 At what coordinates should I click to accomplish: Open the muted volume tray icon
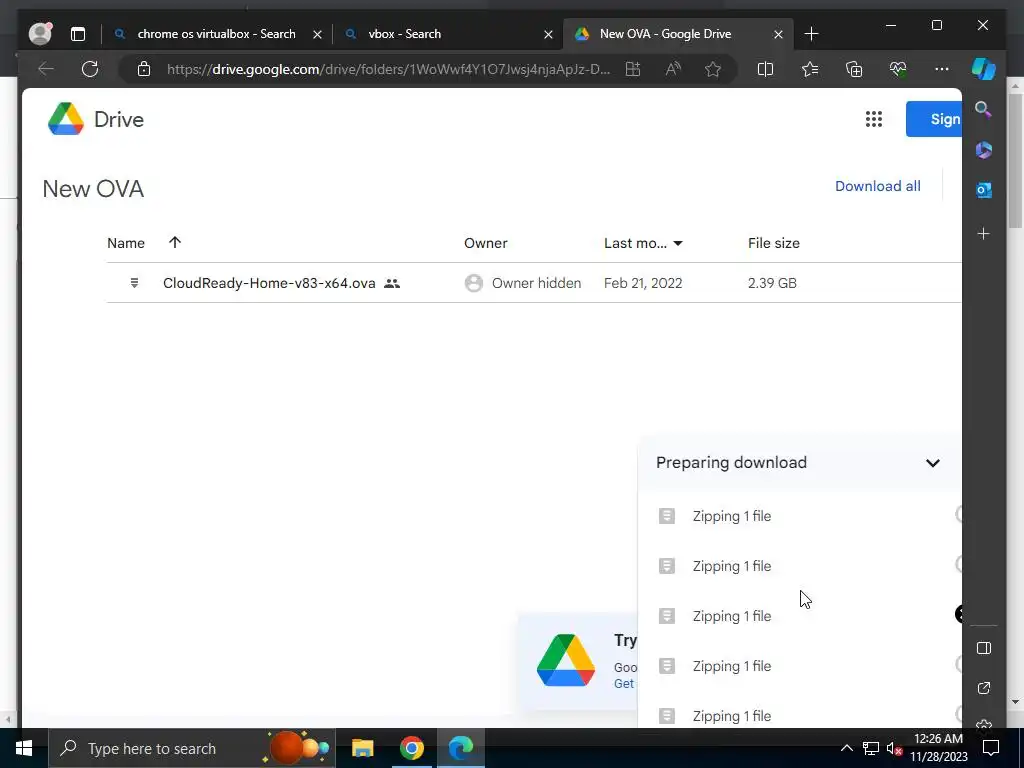point(894,748)
